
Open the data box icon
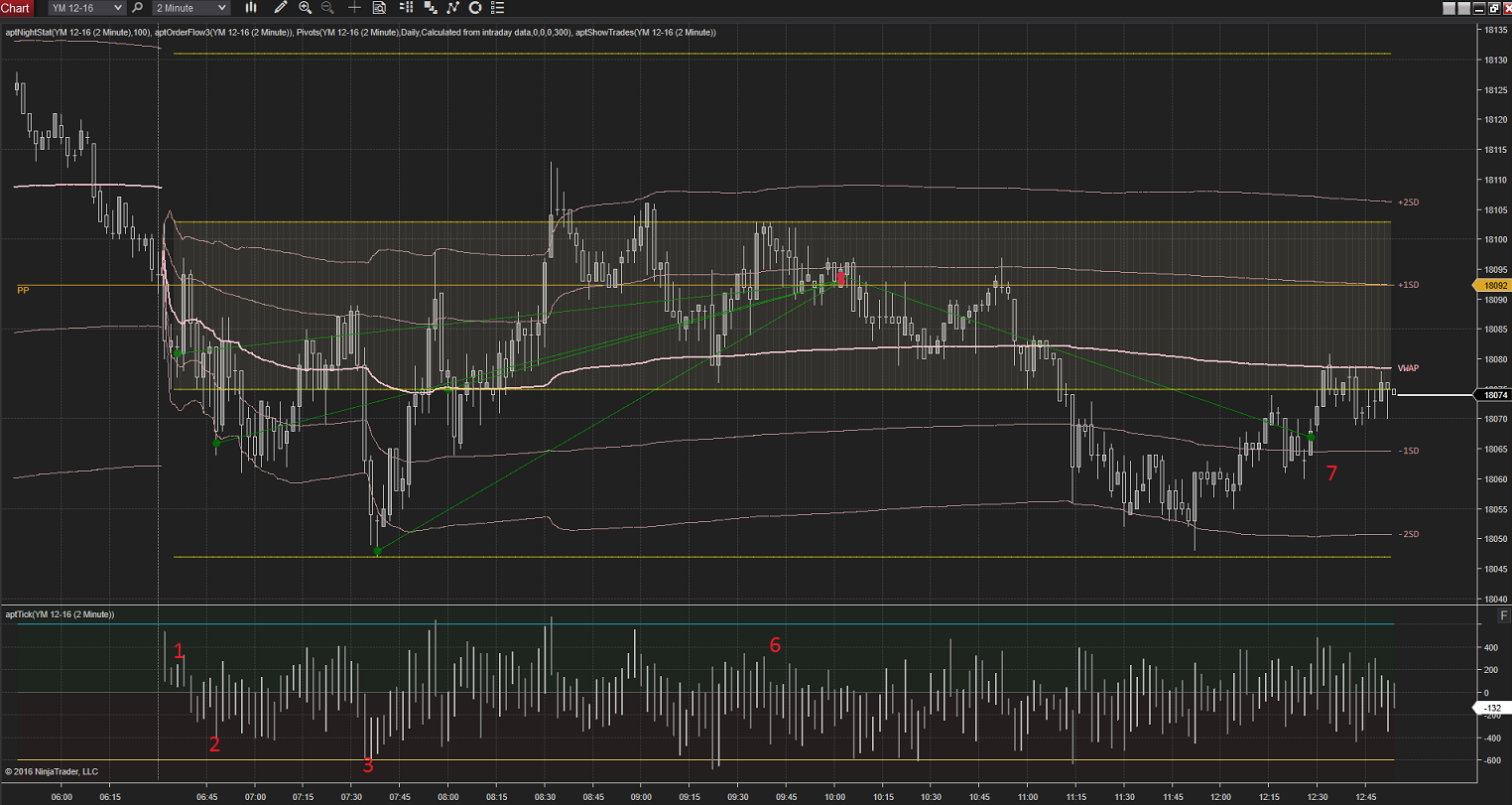click(379, 8)
